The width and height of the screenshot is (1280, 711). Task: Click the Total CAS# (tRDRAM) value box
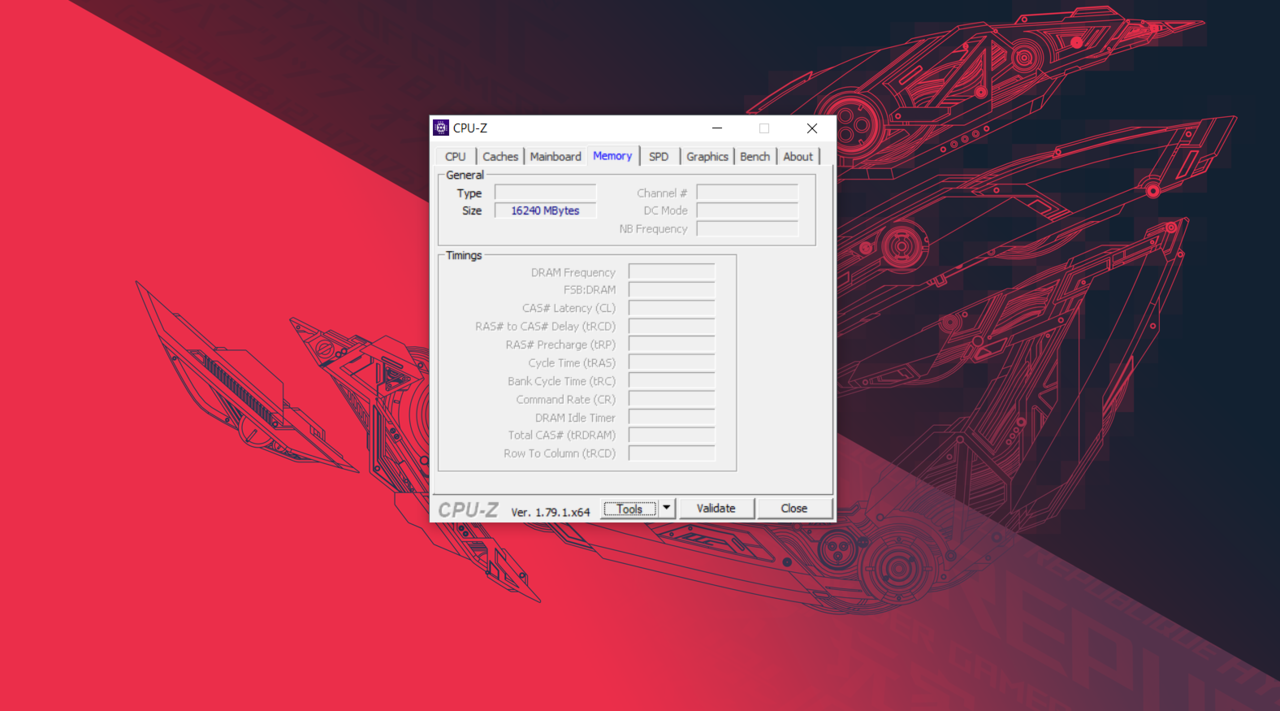click(x=672, y=435)
